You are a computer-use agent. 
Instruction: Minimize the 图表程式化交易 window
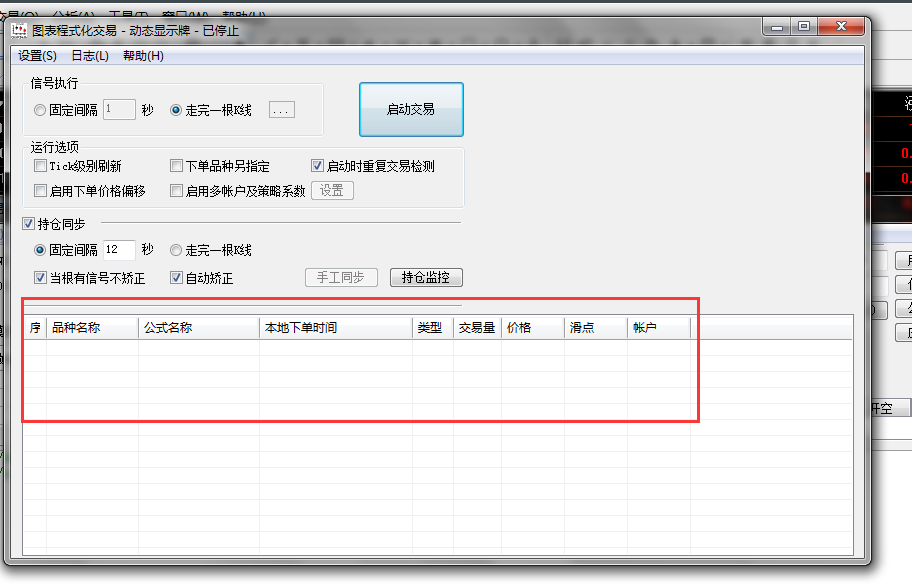coord(776,26)
